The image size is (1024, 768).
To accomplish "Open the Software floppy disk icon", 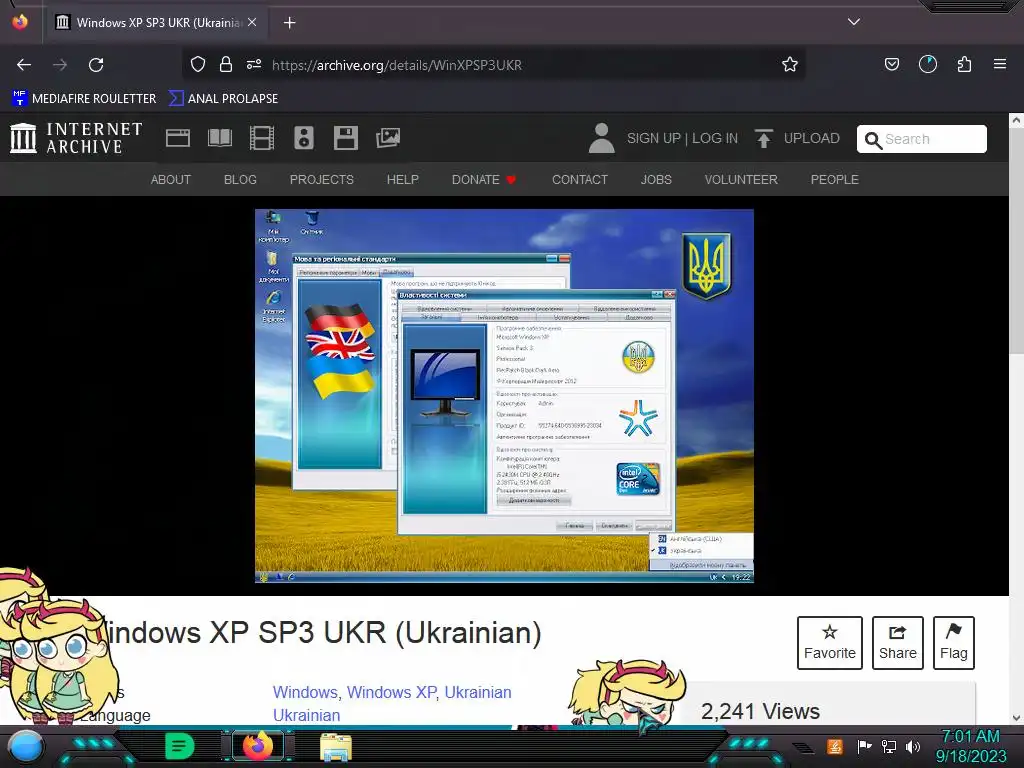I will [x=345, y=138].
